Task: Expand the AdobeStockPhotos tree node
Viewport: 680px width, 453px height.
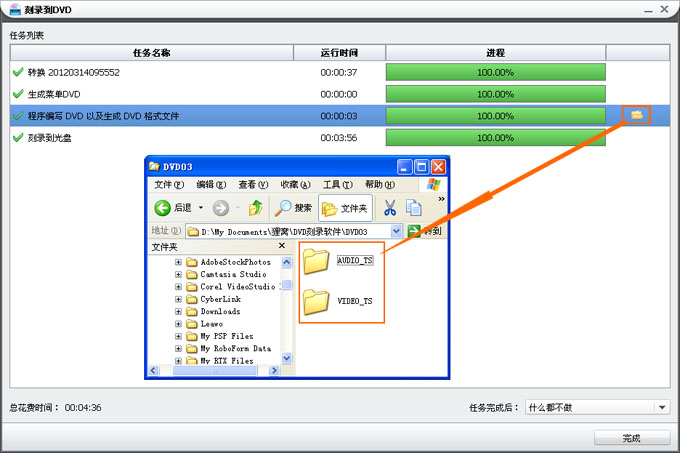Action: (178, 262)
